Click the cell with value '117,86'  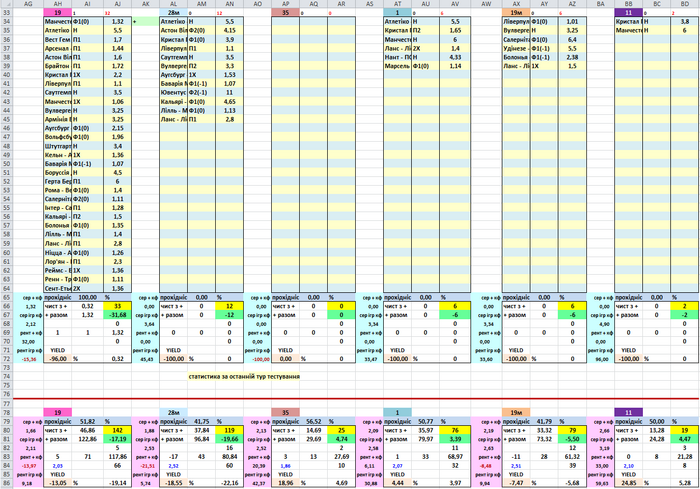(x=117, y=457)
